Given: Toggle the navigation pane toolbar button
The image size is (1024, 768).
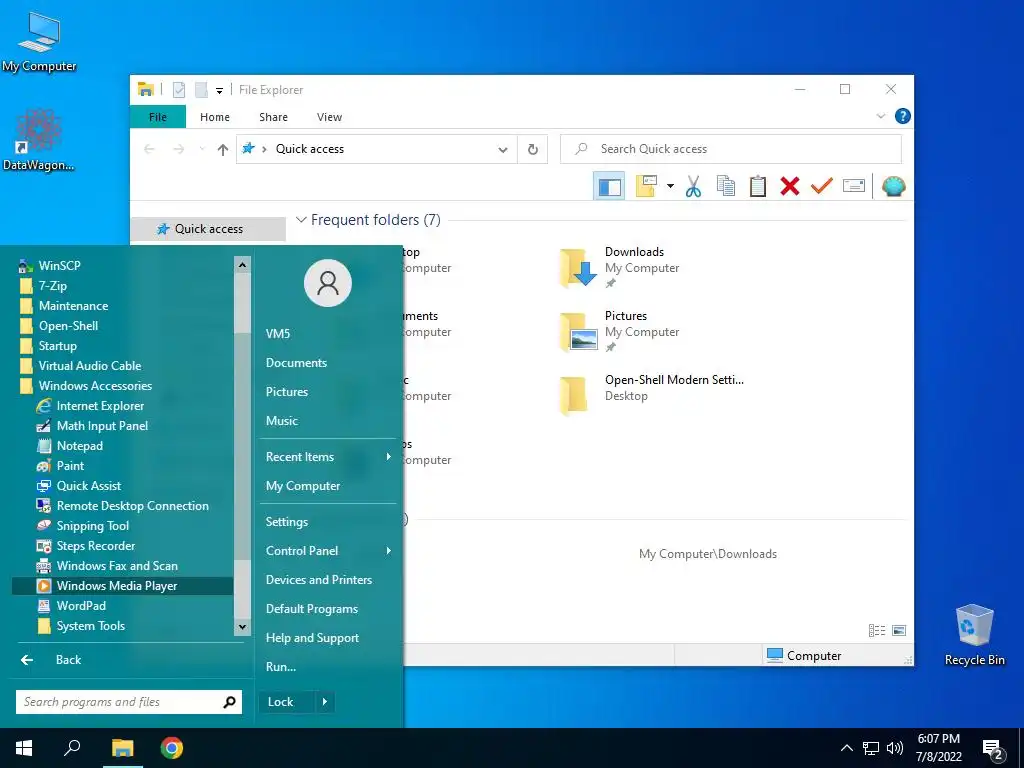Looking at the screenshot, I should tap(609, 187).
